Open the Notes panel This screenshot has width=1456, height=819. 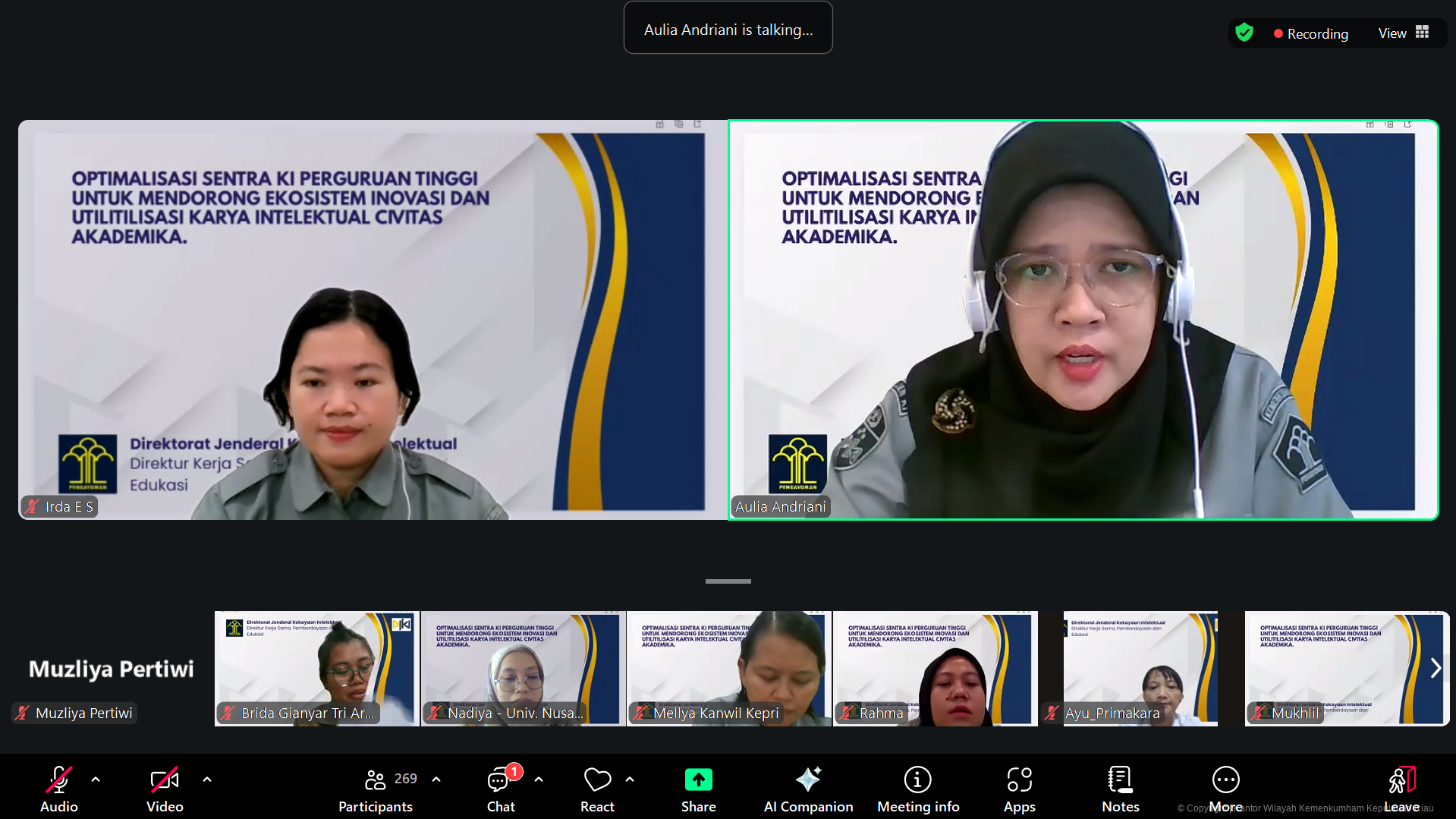coord(1120,789)
